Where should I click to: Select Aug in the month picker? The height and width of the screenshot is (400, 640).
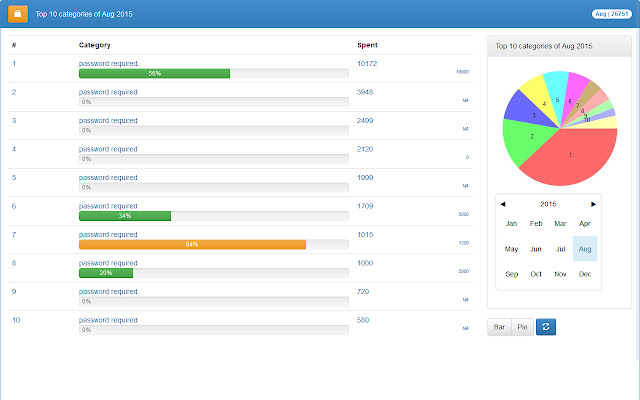[585, 249]
